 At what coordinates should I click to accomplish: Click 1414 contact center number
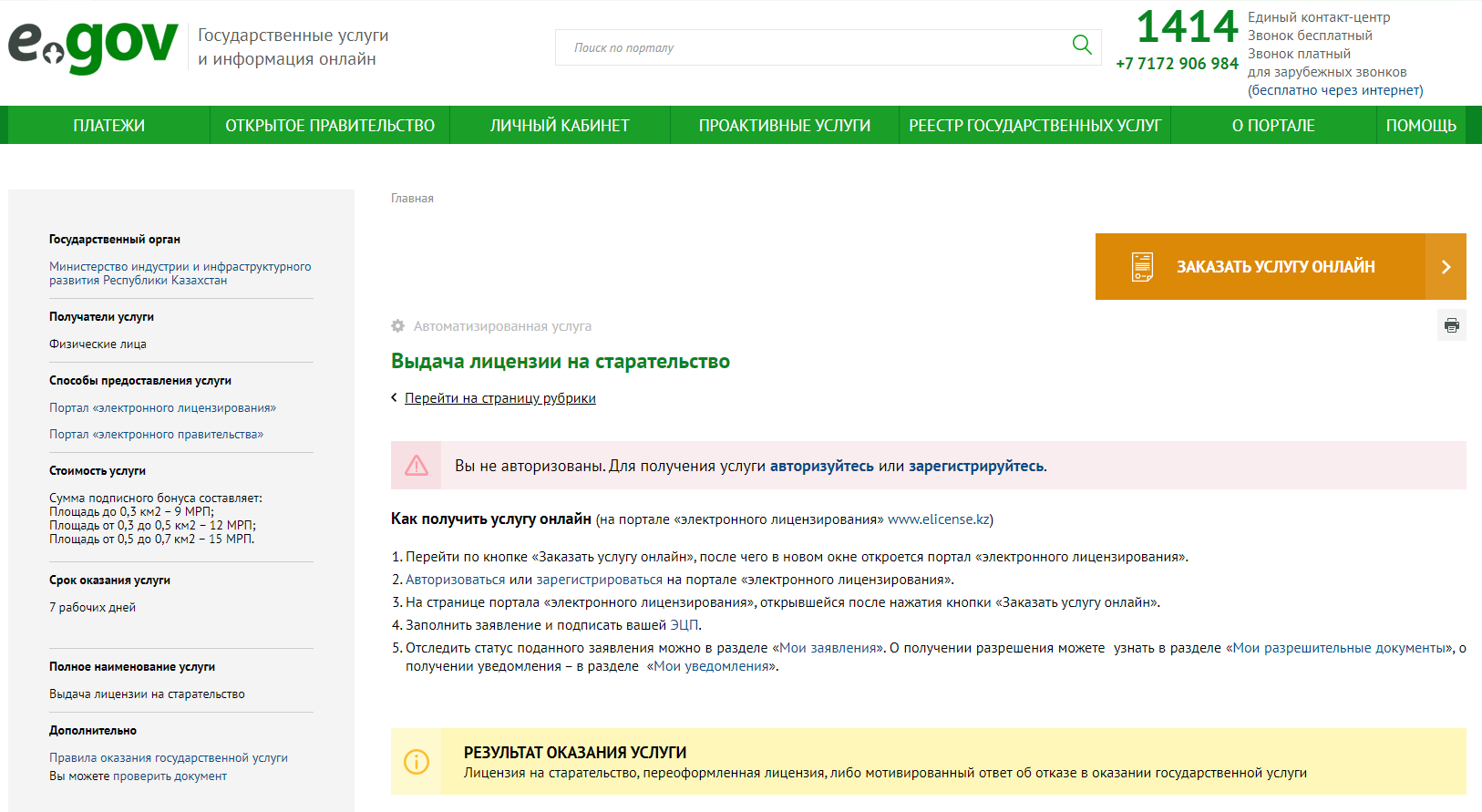(1188, 27)
